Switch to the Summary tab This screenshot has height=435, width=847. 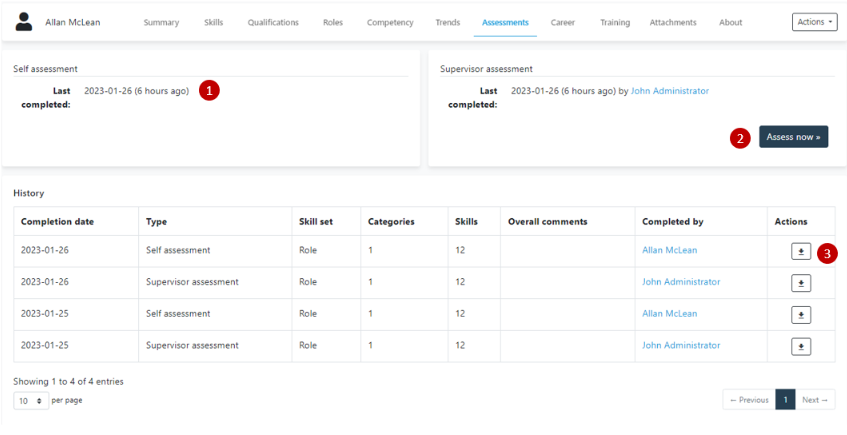coord(161,22)
